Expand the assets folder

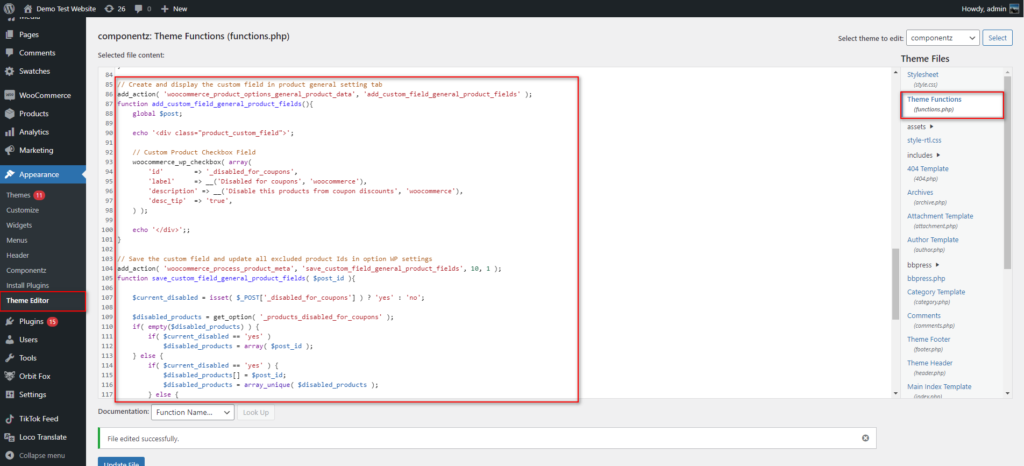(920, 127)
